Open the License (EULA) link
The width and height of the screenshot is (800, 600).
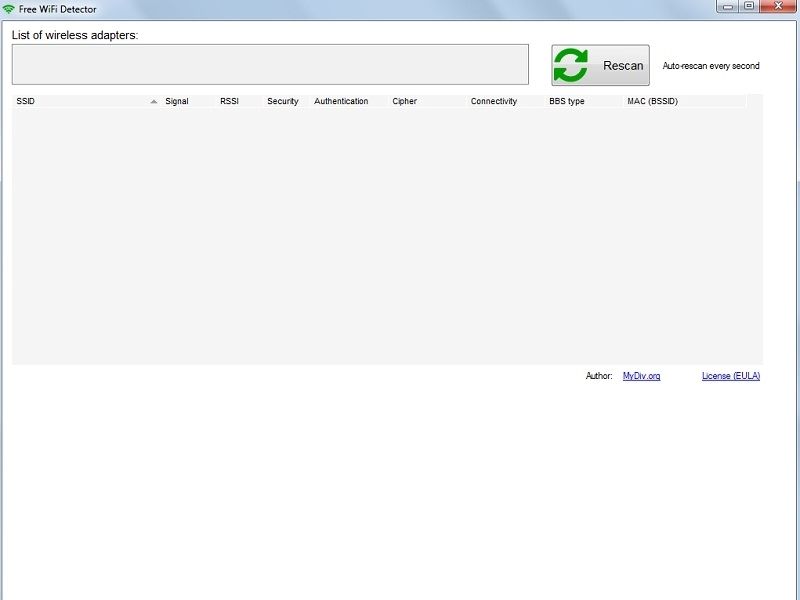click(731, 376)
